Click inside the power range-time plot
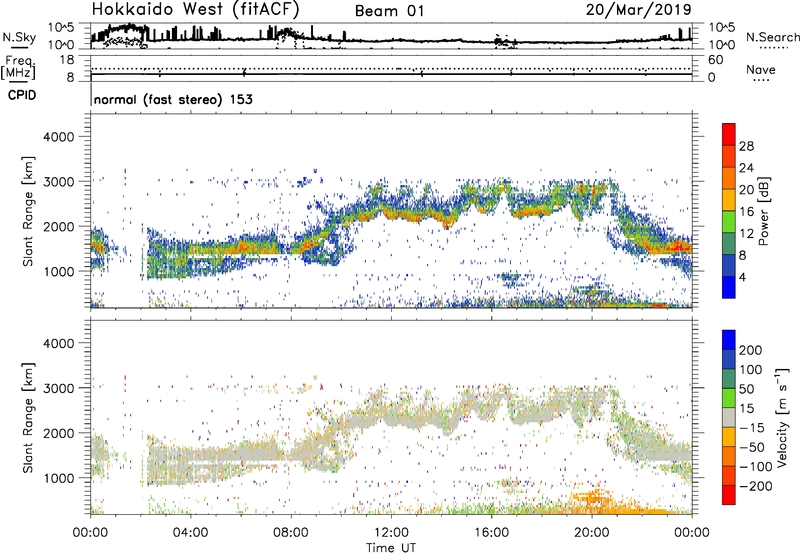Viewport: 800px width, 554px height. coord(391,211)
